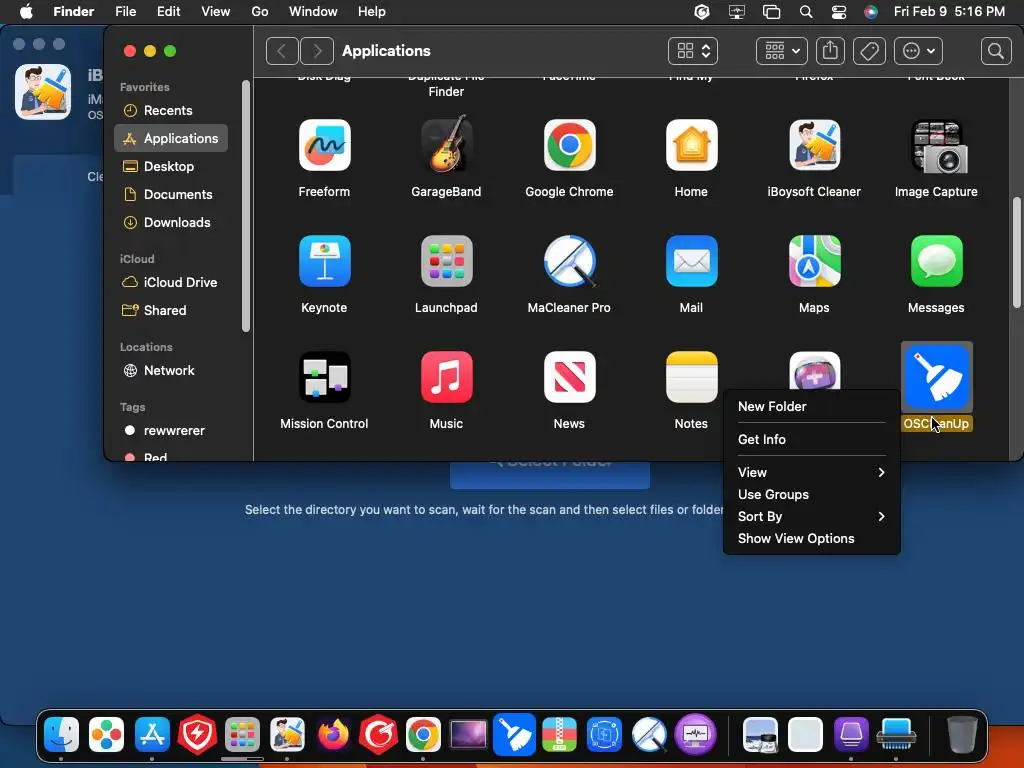This screenshot has width=1024, height=768.
Task: Open Spotlight search in the menu bar
Action: pos(806,12)
